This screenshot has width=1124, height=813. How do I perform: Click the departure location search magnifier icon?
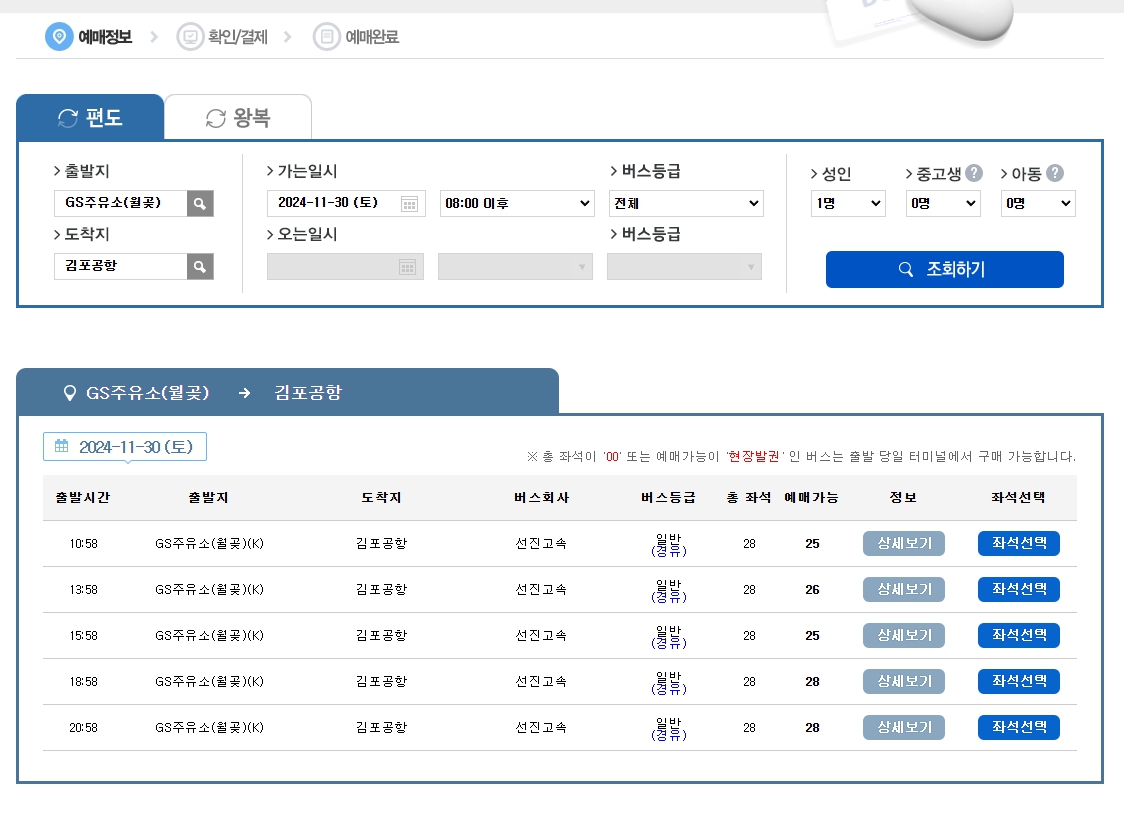tap(198, 202)
